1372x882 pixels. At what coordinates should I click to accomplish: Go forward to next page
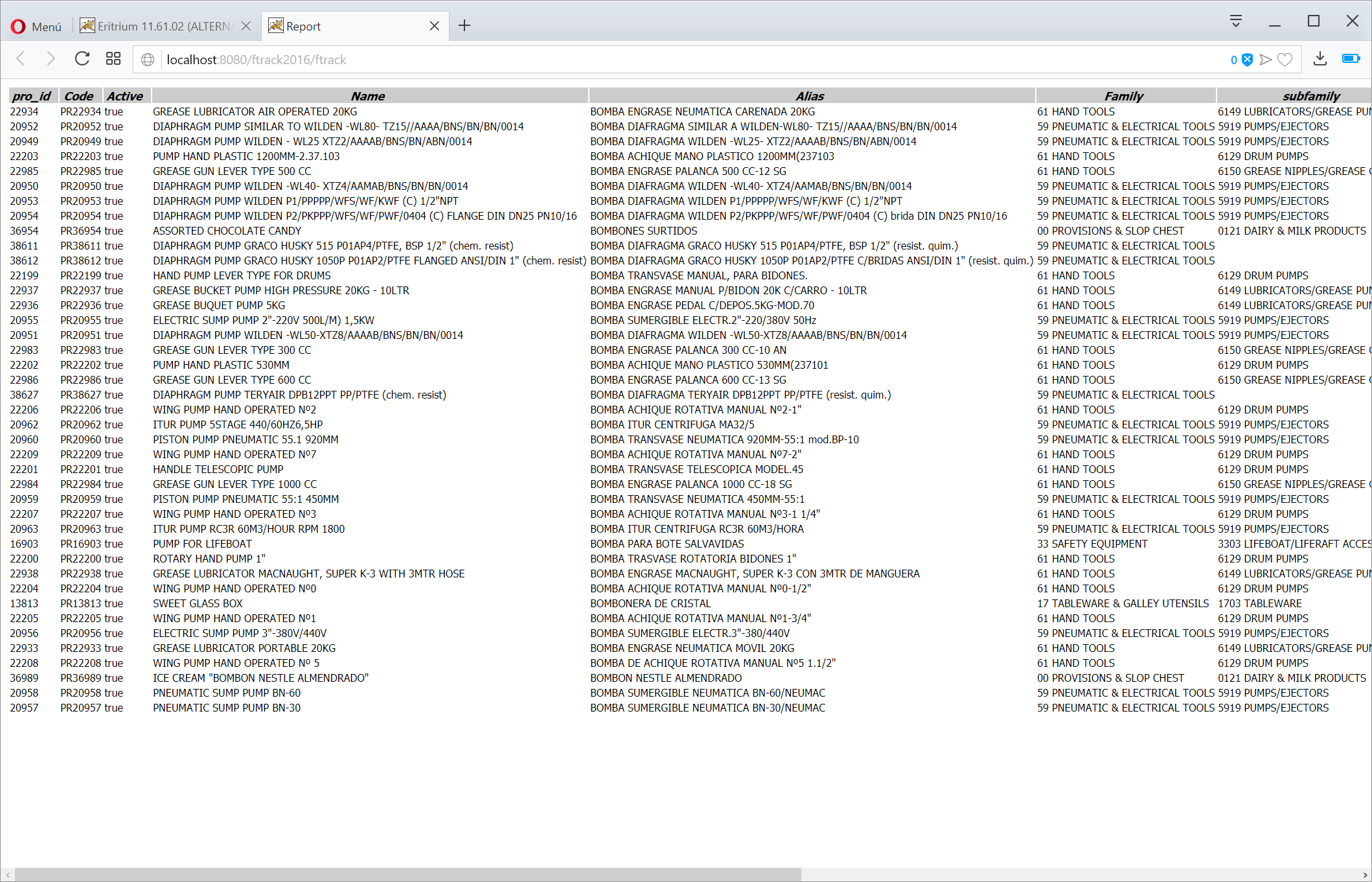point(51,60)
